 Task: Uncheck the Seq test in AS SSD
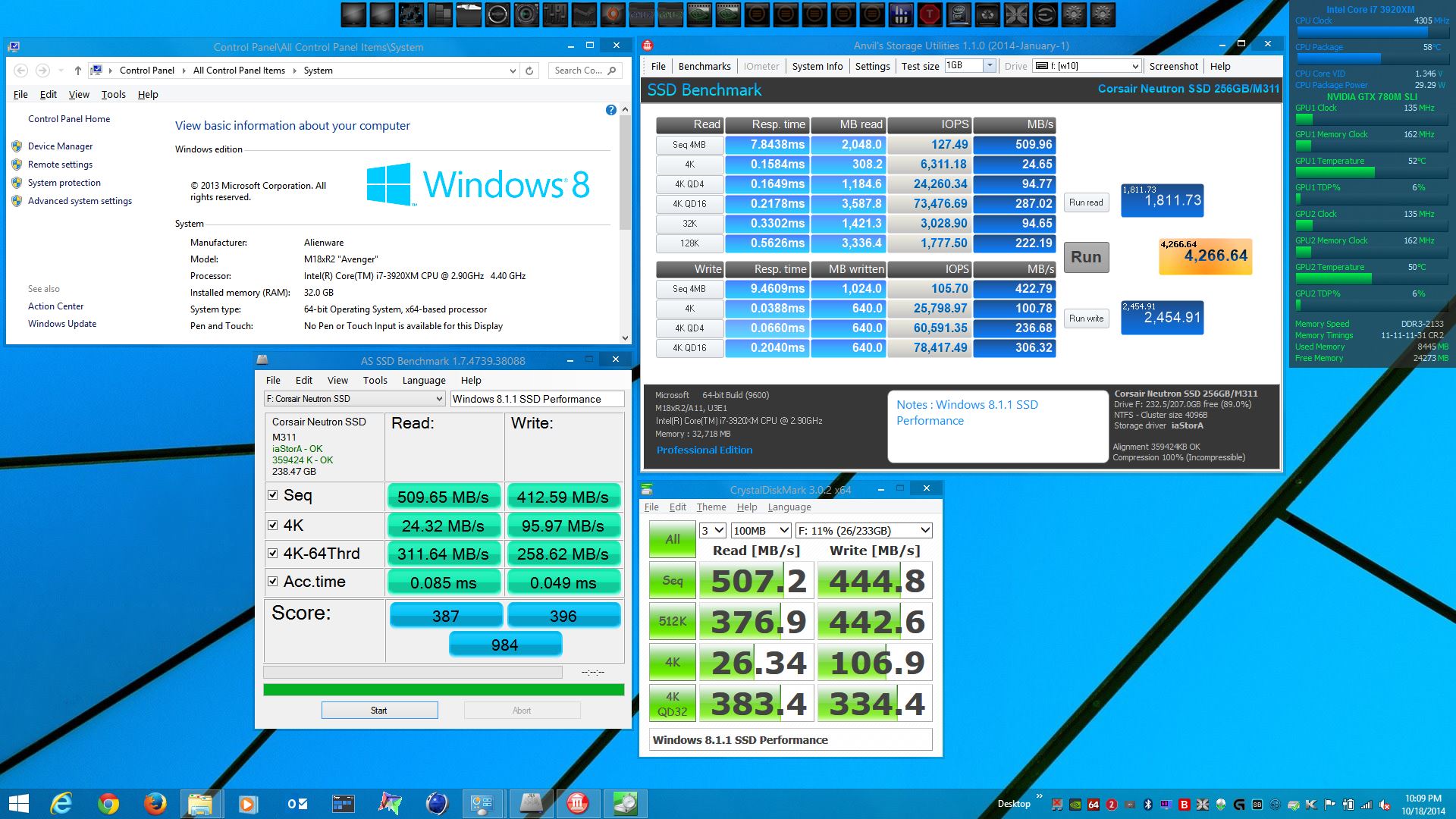click(x=273, y=495)
